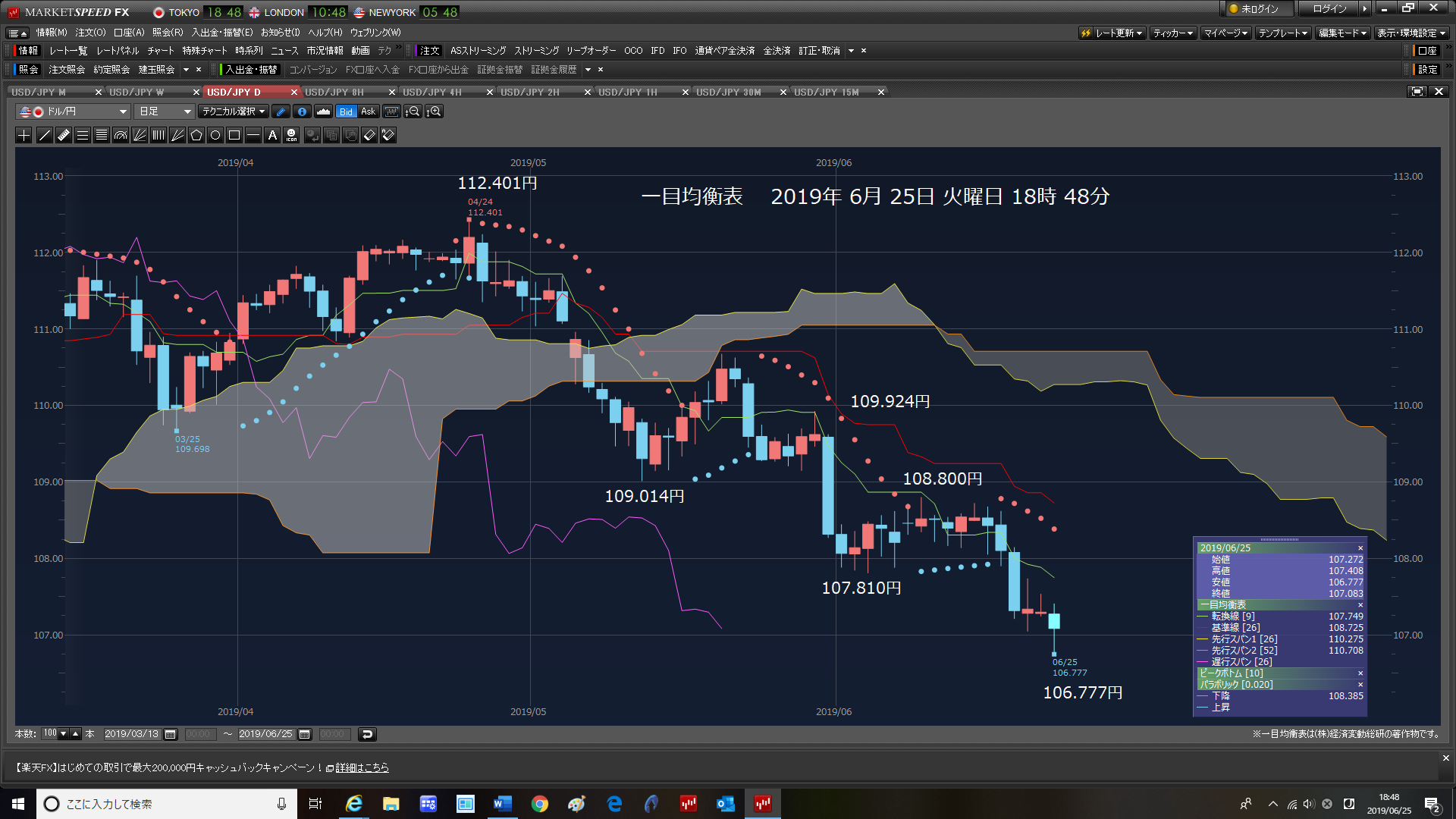
Task: Select the rectangle drawing tool
Action: (234, 135)
